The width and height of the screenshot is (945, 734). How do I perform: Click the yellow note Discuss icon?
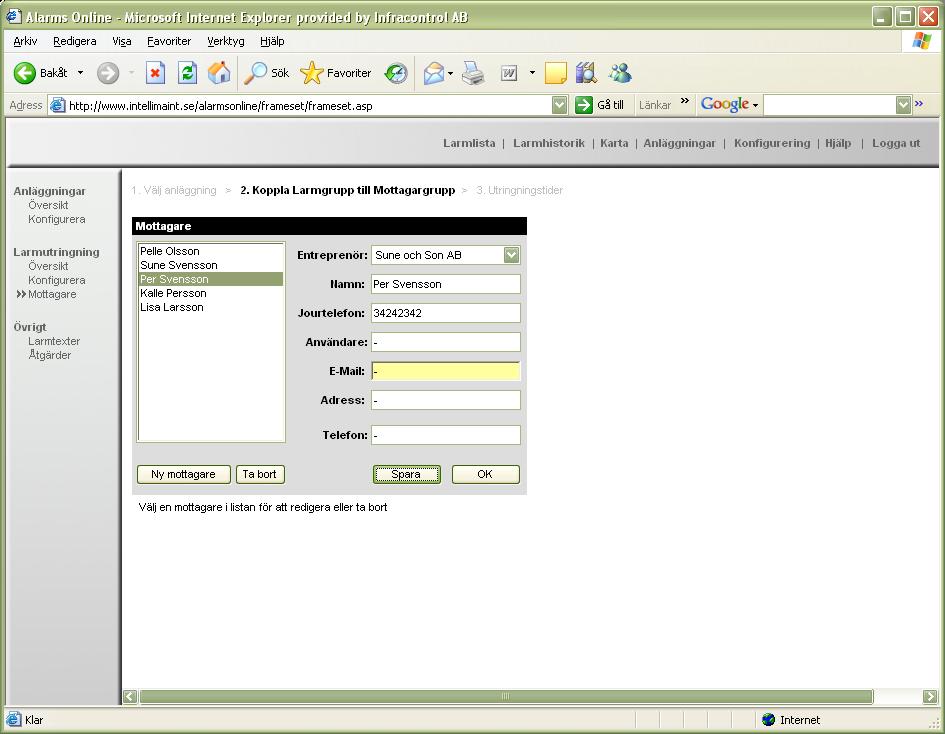tap(555, 73)
